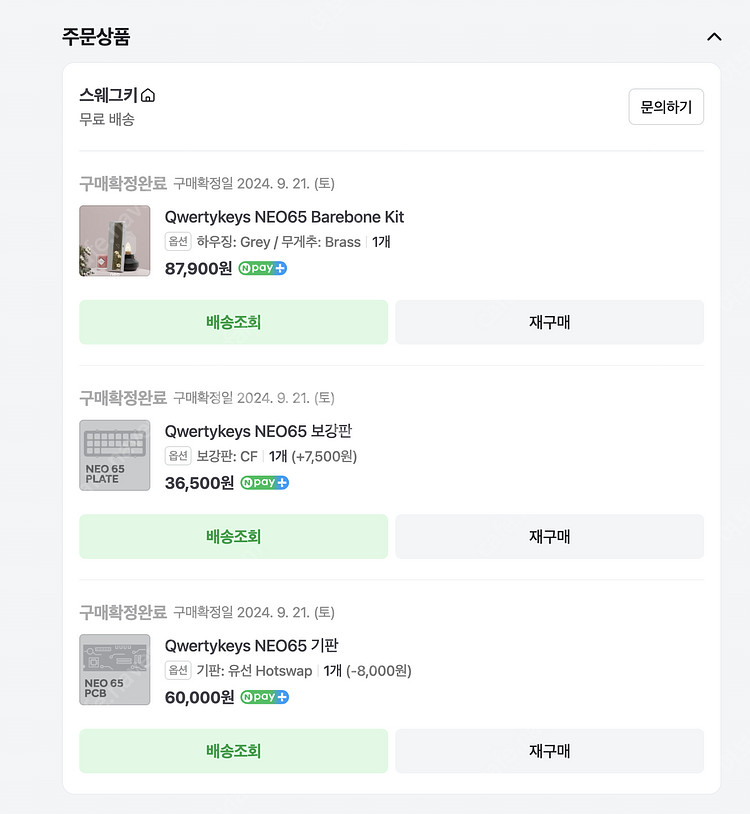Track delivery for the Barebone Kit via 배송조회
Screen dimensions: 750x814
click(x=233, y=322)
